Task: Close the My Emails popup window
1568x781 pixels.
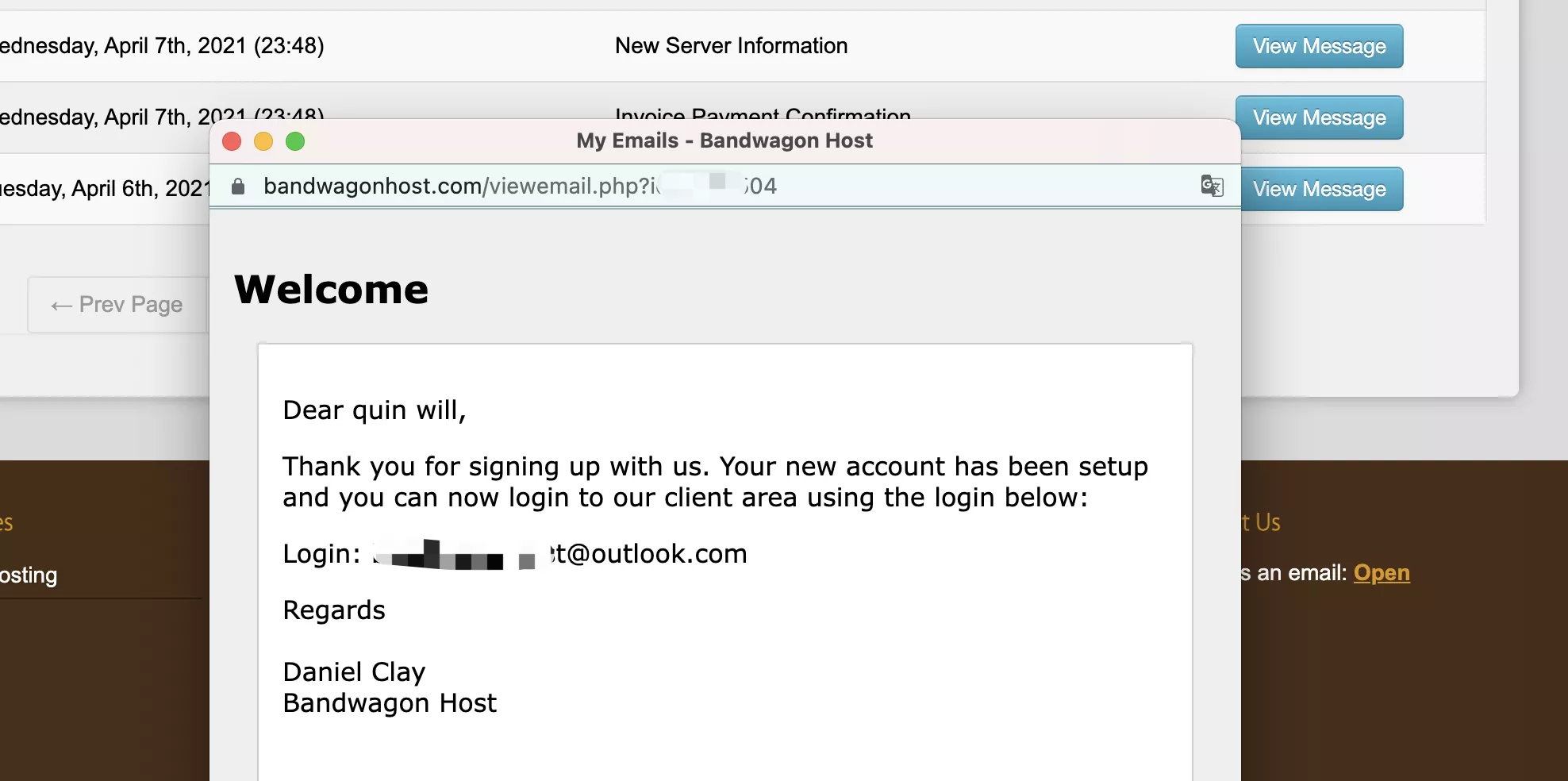Action: click(232, 141)
